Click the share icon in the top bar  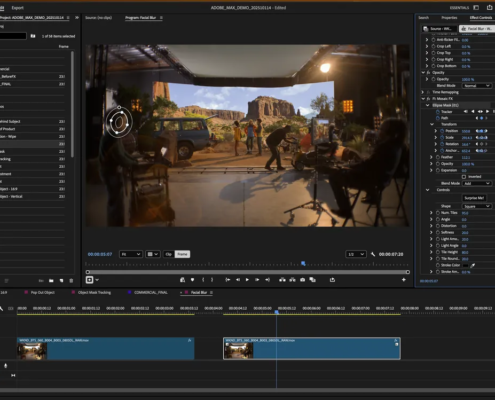(490, 7)
